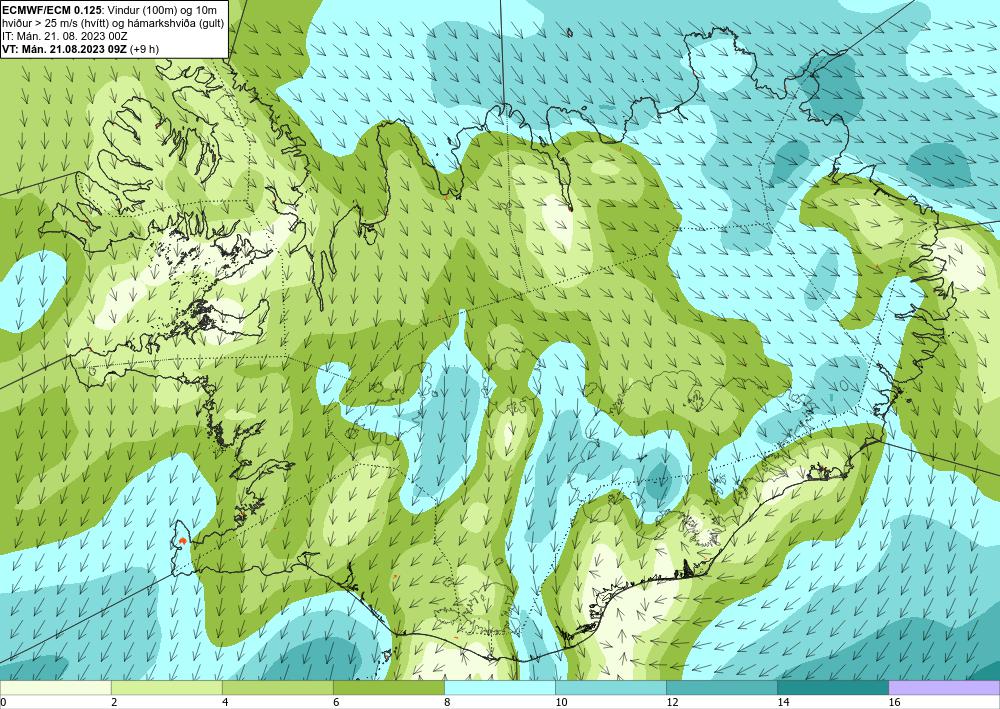Click the legend scale label '10'
Viewport: 1000px width, 709px height.
561,702
